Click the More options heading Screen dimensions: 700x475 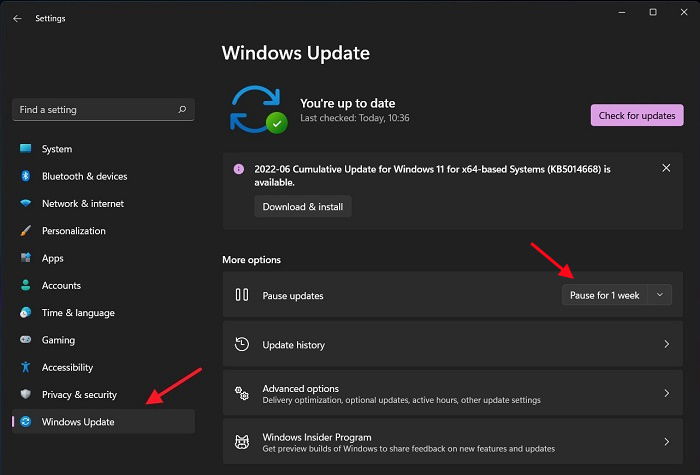pyautogui.click(x=251, y=259)
